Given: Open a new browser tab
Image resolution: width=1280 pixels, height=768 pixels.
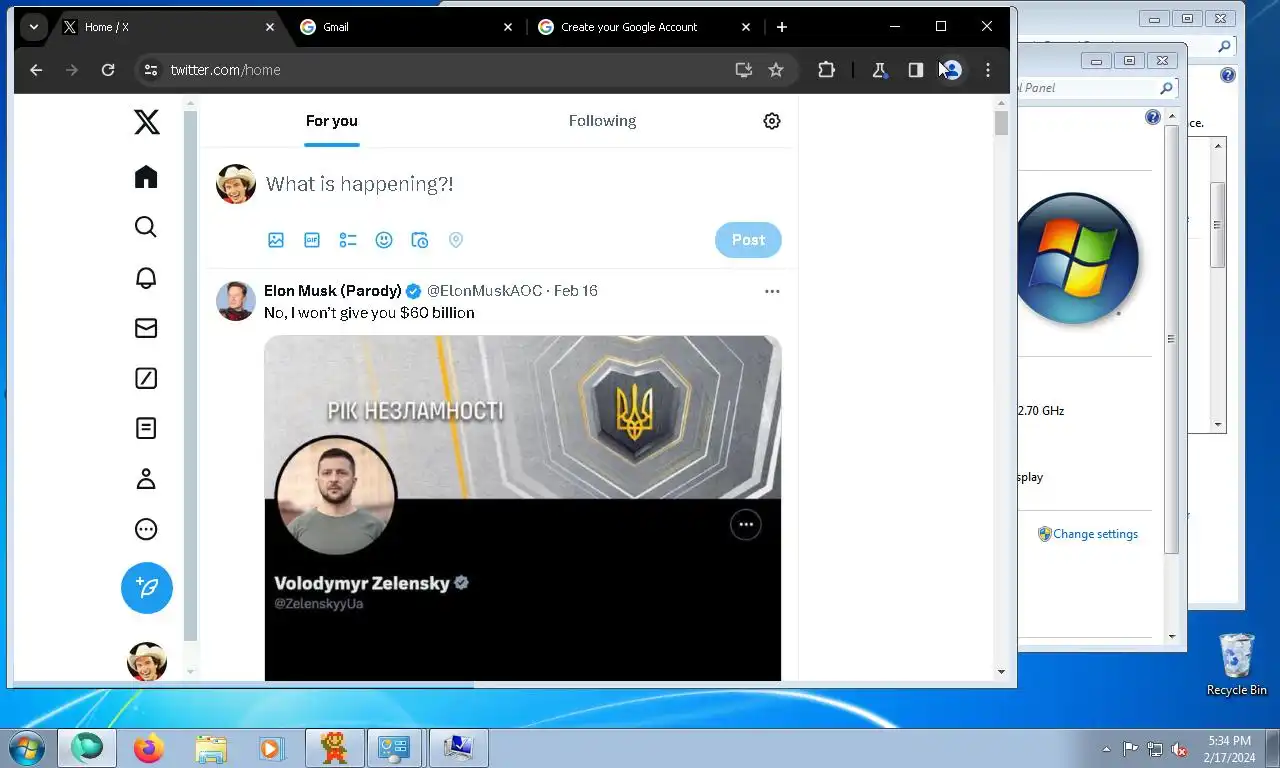Looking at the screenshot, I should [x=782, y=27].
